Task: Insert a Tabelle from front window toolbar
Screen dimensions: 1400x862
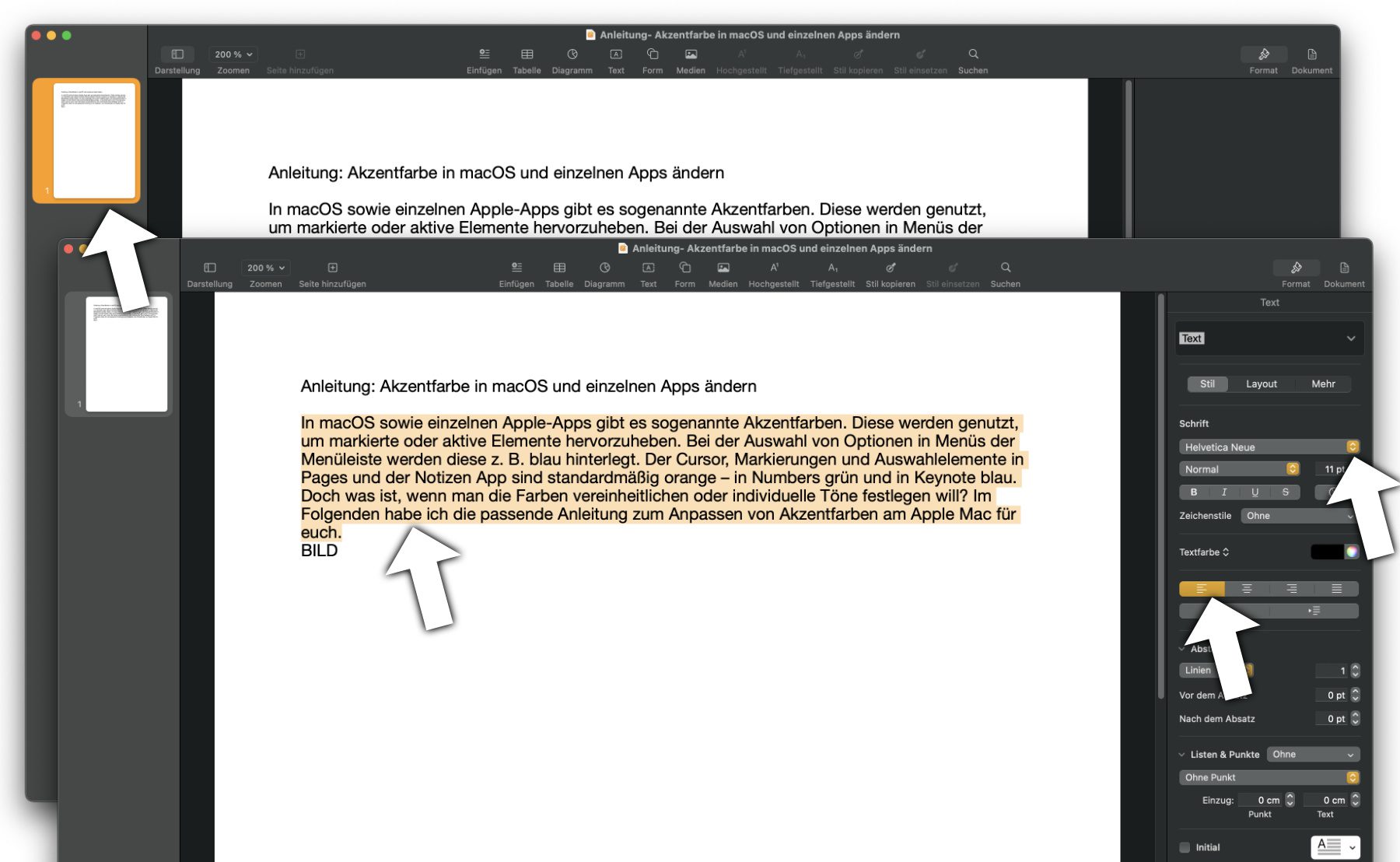Action: point(559,268)
